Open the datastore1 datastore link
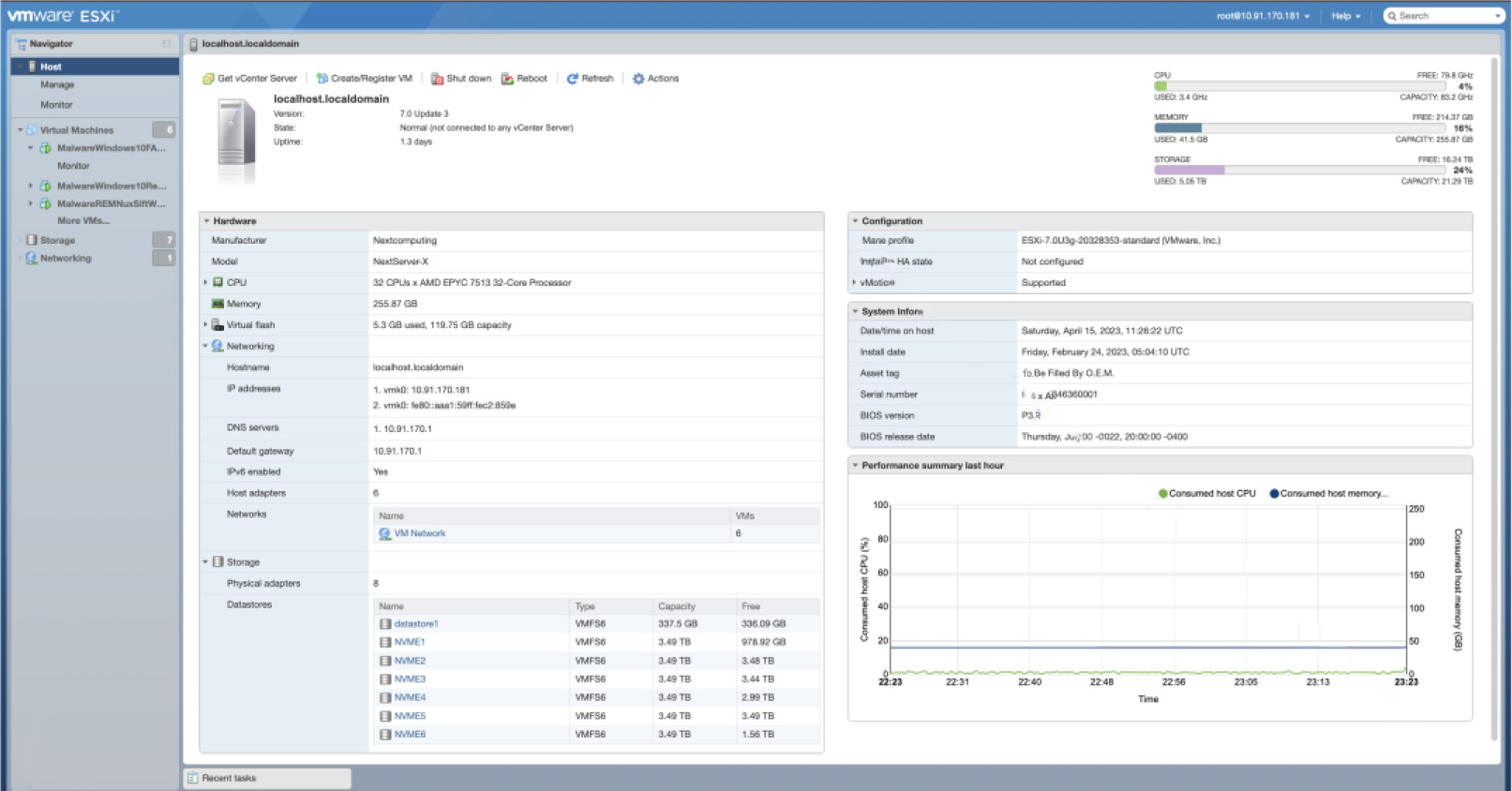The image size is (1512, 791). coord(416,624)
